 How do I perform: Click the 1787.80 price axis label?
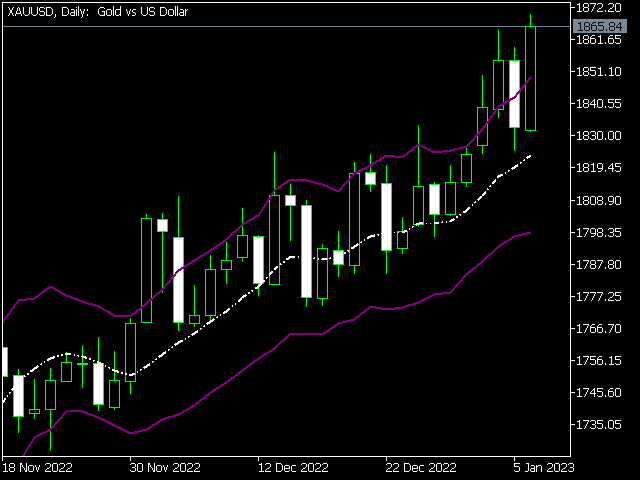(x=598, y=264)
